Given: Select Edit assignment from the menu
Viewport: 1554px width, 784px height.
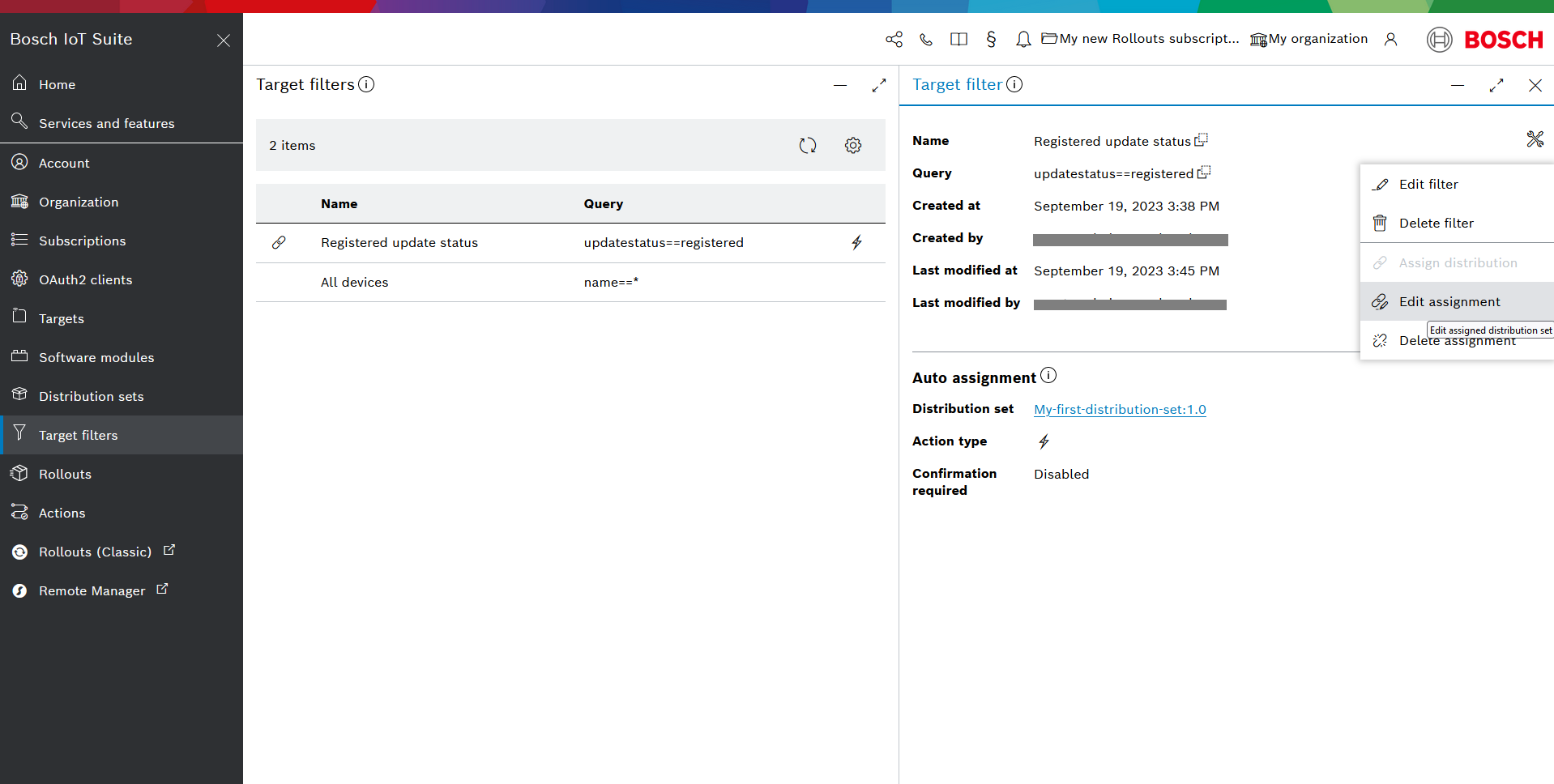Looking at the screenshot, I should [x=1449, y=301].
